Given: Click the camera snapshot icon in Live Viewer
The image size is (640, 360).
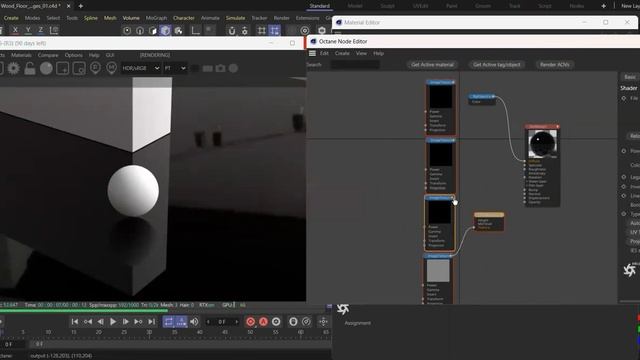Looking at the screenshot, I should point(220,68).
